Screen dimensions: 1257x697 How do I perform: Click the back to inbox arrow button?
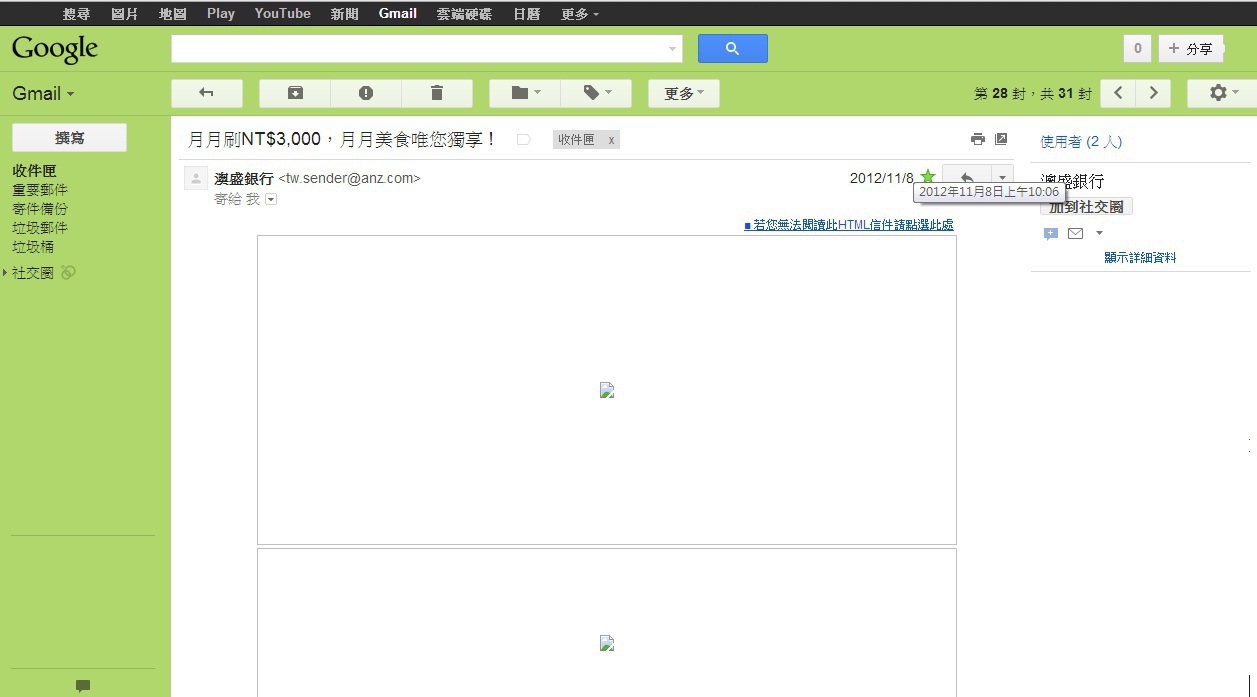tap(206, 93)
